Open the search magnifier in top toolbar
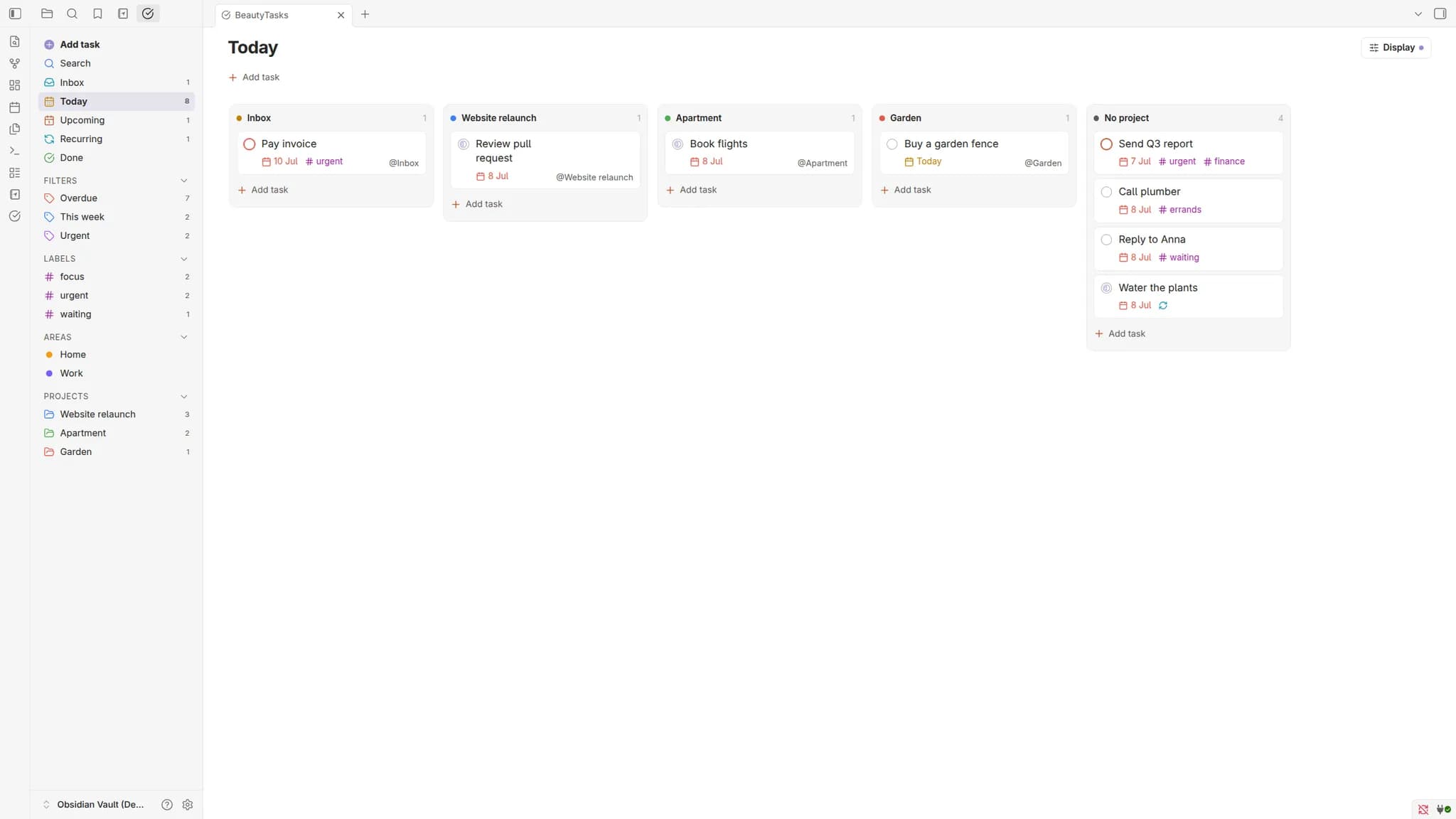 point(72,14)
